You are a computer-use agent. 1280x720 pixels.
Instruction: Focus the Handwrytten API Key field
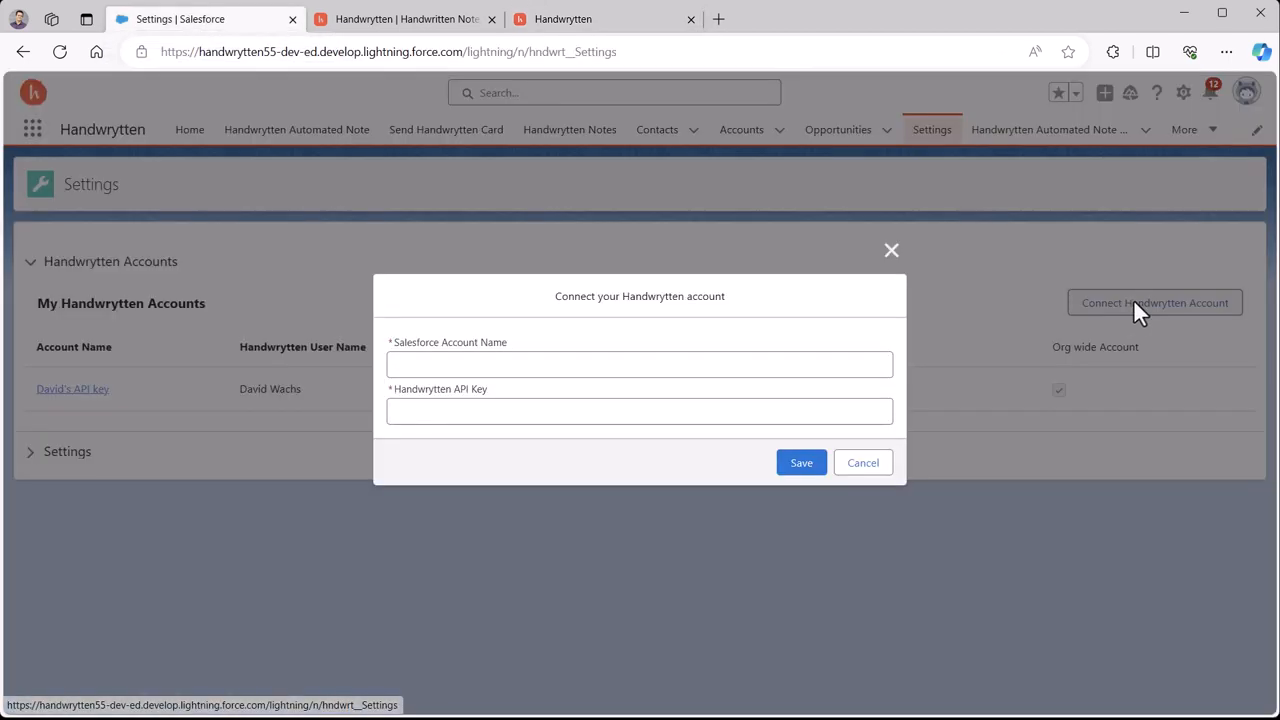(x=639, y=411)
